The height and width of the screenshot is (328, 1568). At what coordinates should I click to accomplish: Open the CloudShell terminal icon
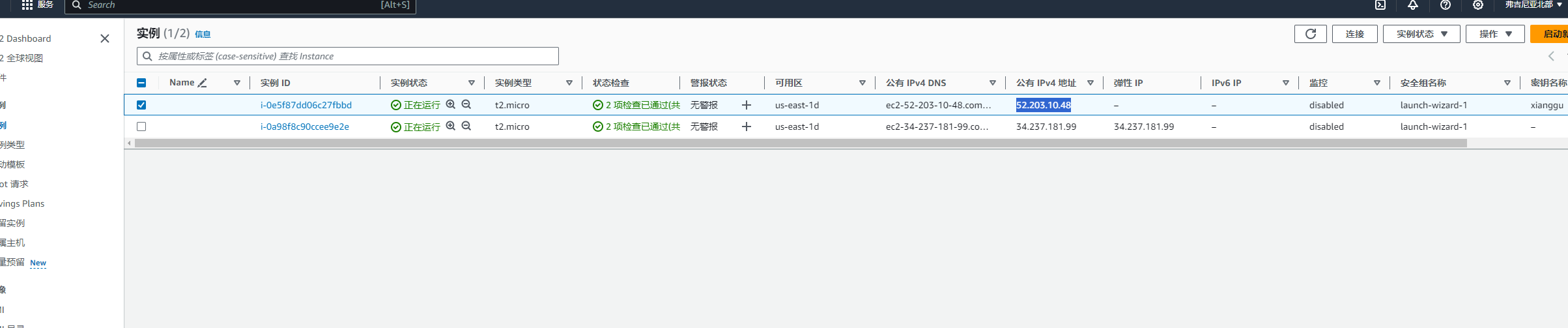[1380, 5]
